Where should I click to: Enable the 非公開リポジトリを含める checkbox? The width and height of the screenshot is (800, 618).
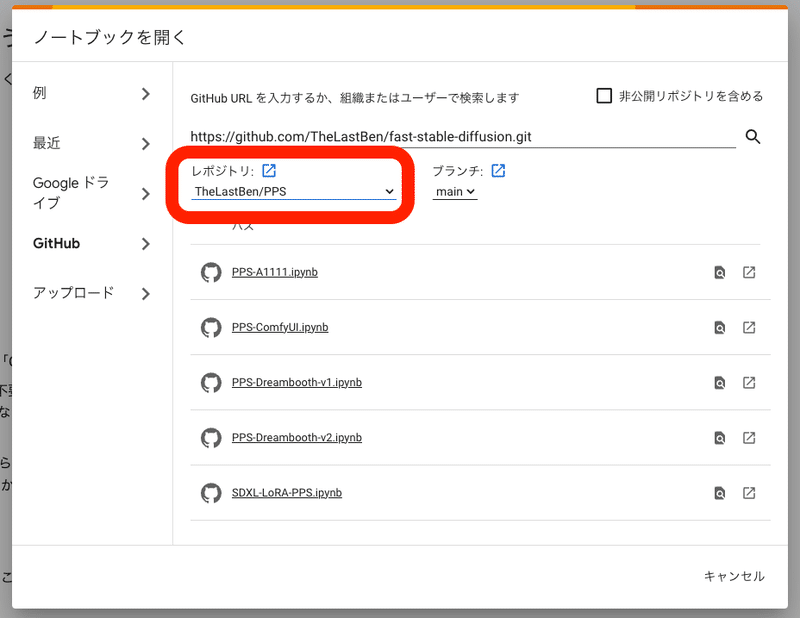coord(604,95)
